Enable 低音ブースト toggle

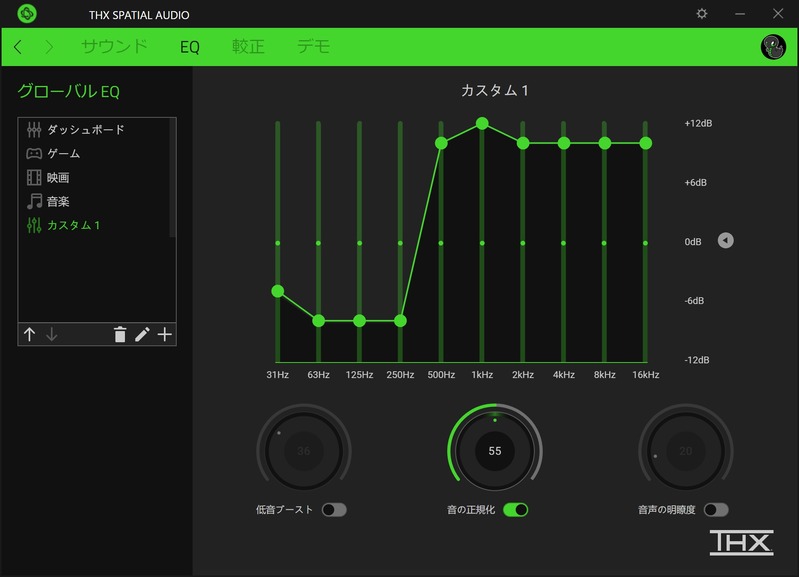click(334, 510)
